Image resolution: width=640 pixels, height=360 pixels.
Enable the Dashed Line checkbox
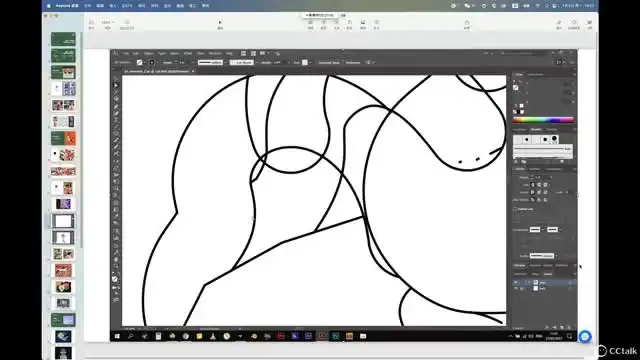coord(515,209)
